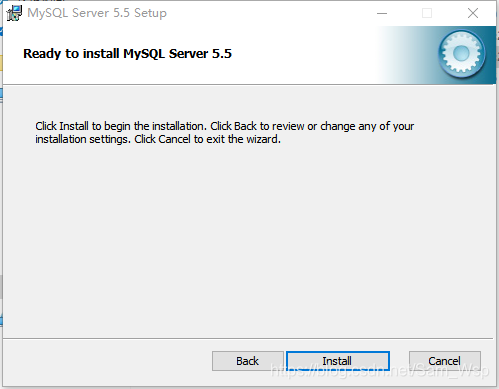Click the 'Ready to install MySQL Server 5.5' heading
This screenshot has width=499, height=389.
(127, 53)
